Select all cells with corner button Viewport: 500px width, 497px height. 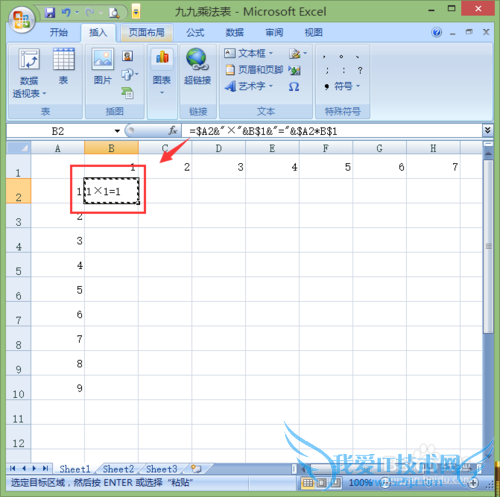(19, 148)
